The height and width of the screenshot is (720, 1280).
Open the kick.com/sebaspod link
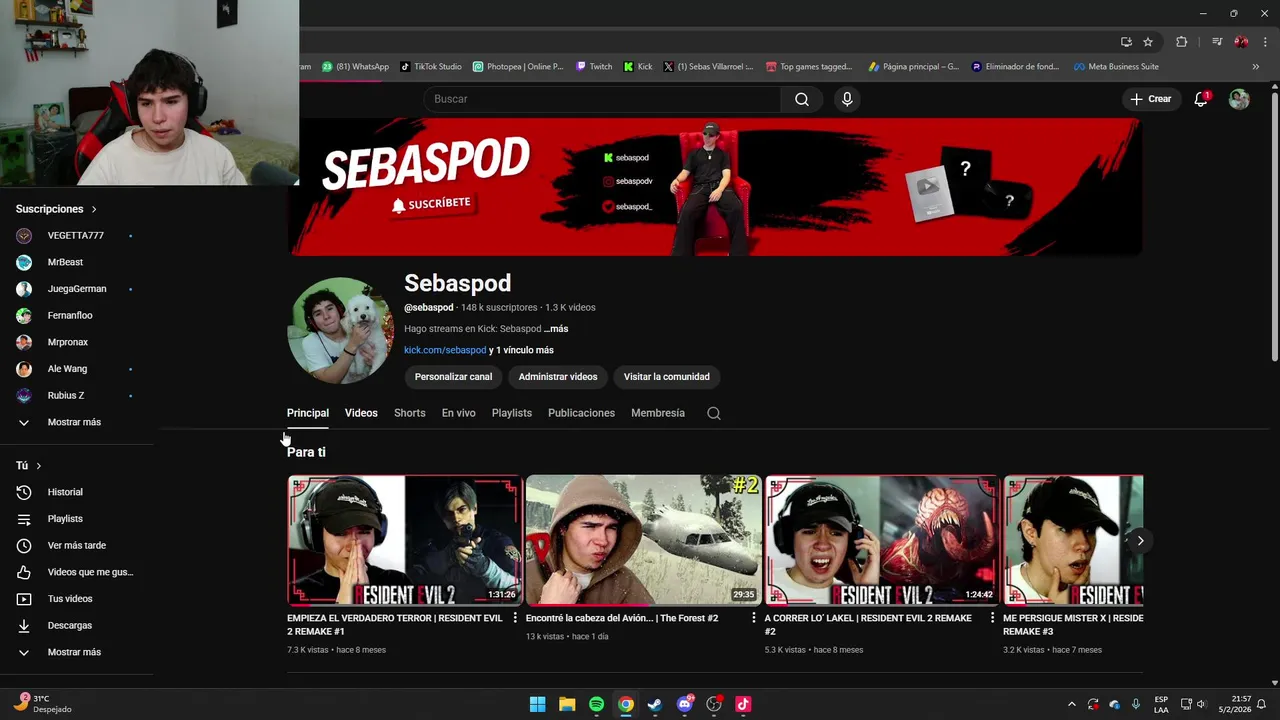pos(445,350)
